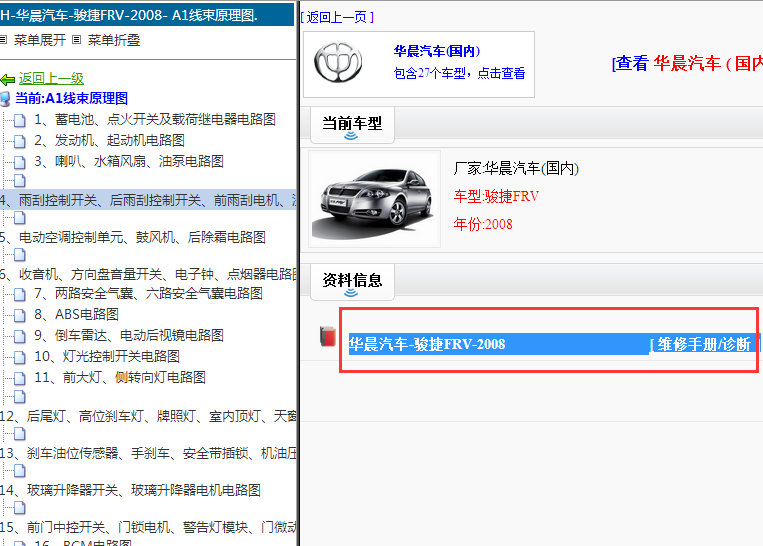Click the page icon for 两路安全气囊 item

click(19, 294)
